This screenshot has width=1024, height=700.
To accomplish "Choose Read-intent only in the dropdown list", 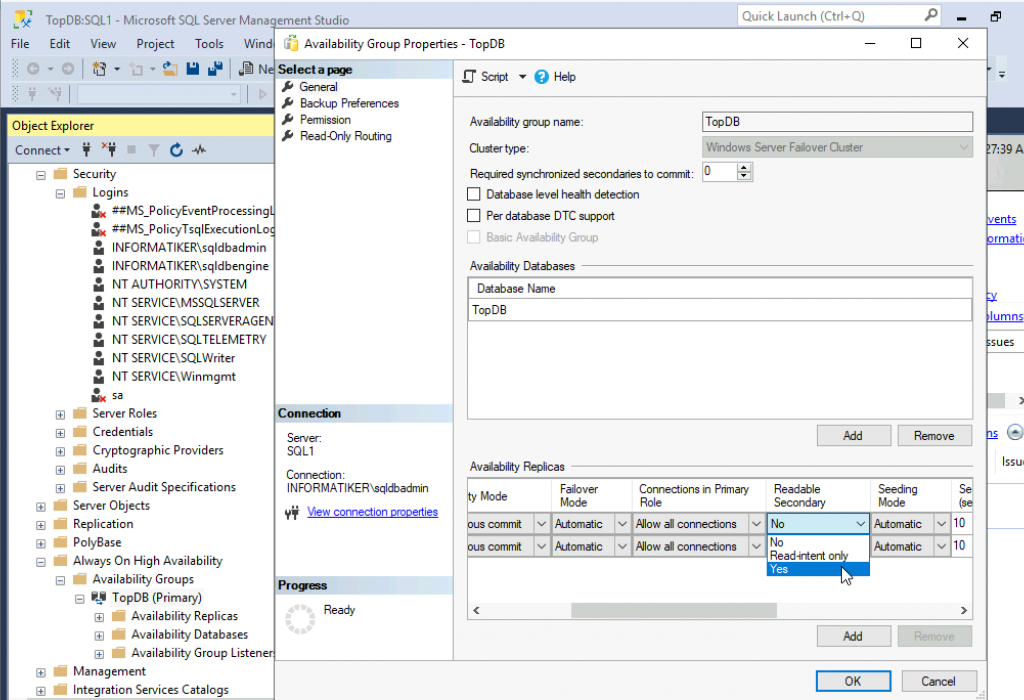I will pos(818,556).
